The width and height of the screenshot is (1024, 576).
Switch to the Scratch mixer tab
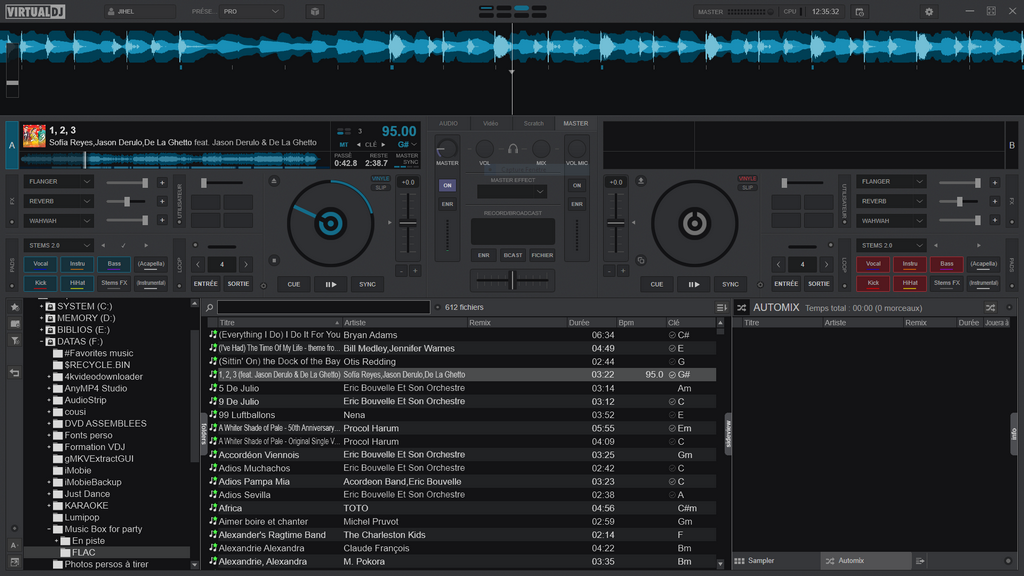534,123
